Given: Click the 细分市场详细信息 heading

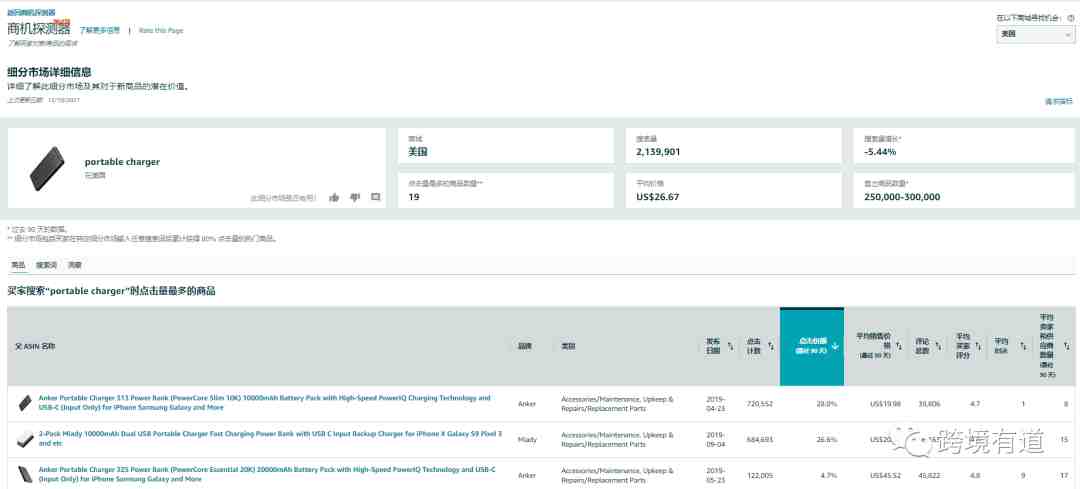Looking at the screenshot, I should tap(50, 72).
